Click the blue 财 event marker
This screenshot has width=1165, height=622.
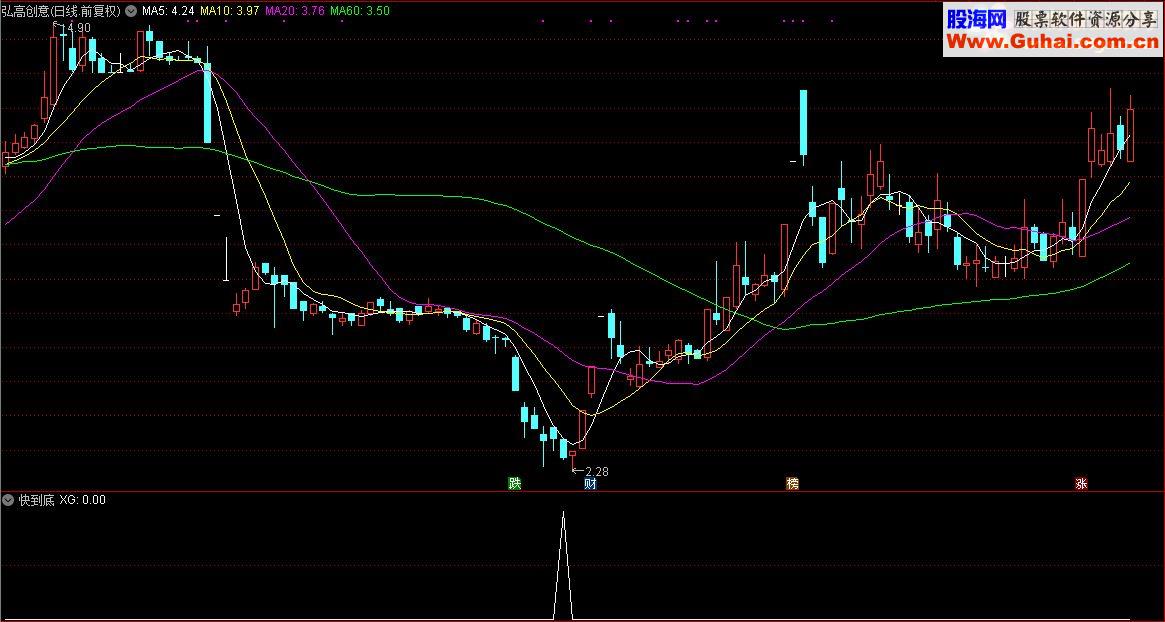point(590,483)
